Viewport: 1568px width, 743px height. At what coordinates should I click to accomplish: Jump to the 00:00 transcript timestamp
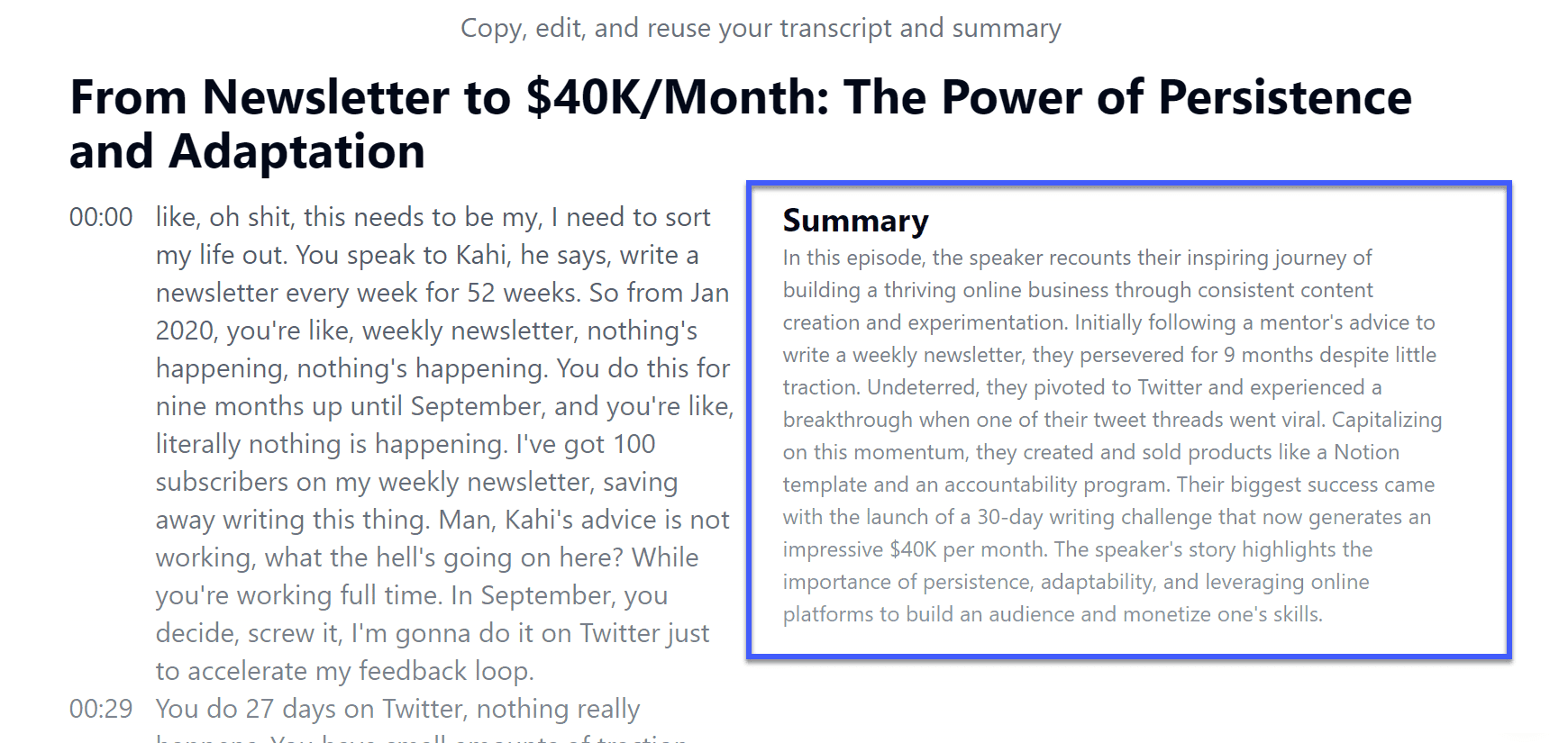tap(101, 217)
